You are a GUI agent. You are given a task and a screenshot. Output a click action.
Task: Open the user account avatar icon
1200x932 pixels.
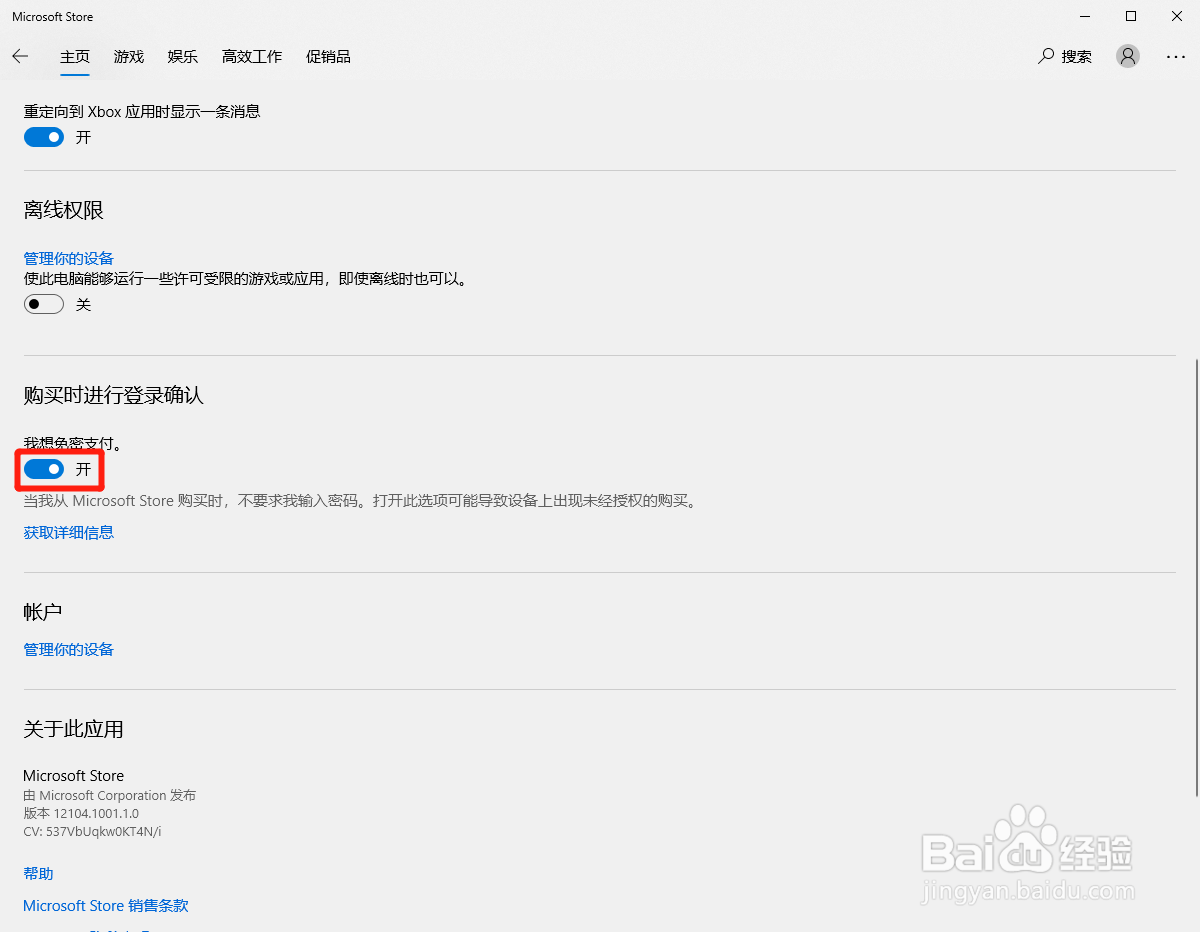[x=1128, y=56]
